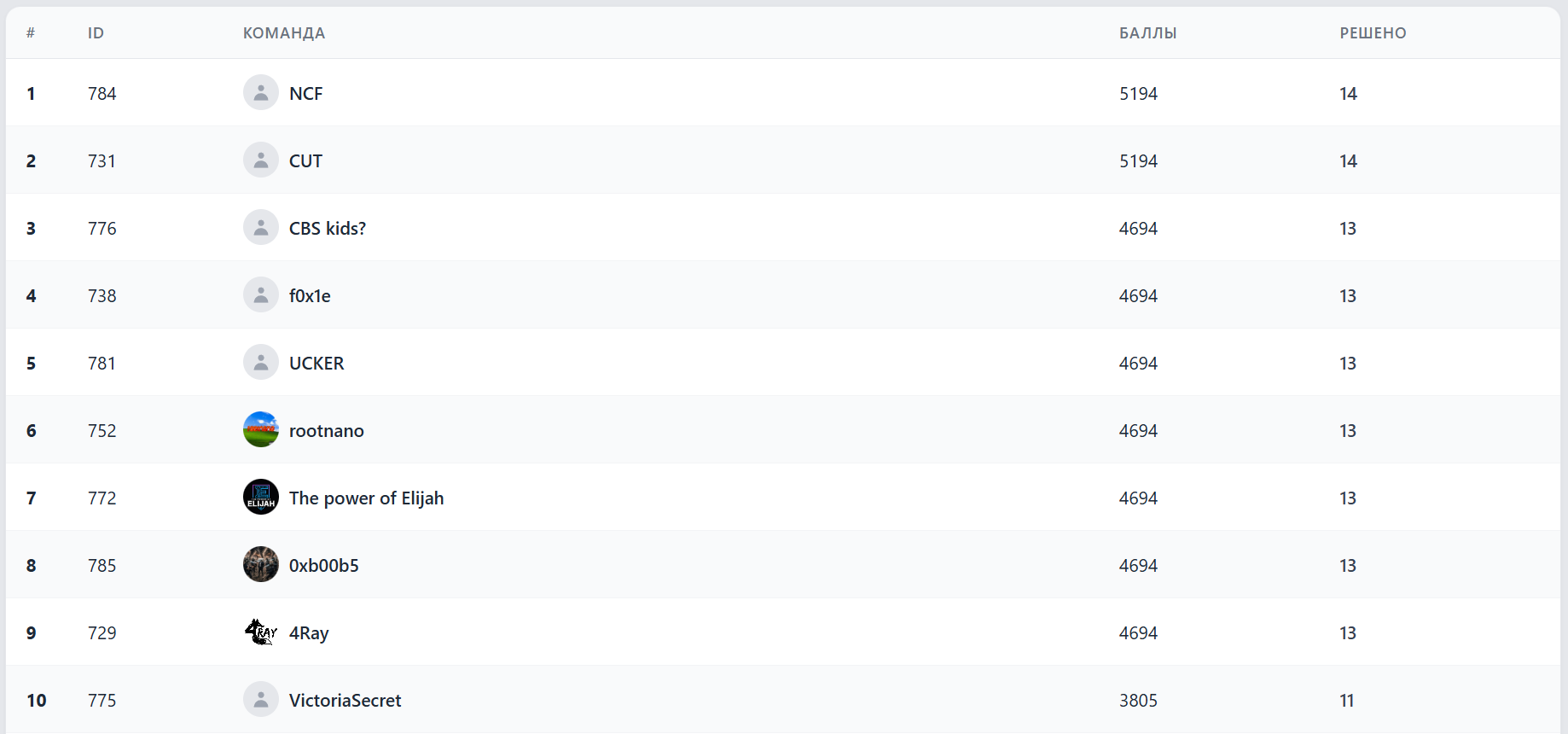The width and height of the screenshot is (1568, 734).
Task: Select the VictoriaSecret placeholder avatar icon
Action: click(261, 699)
